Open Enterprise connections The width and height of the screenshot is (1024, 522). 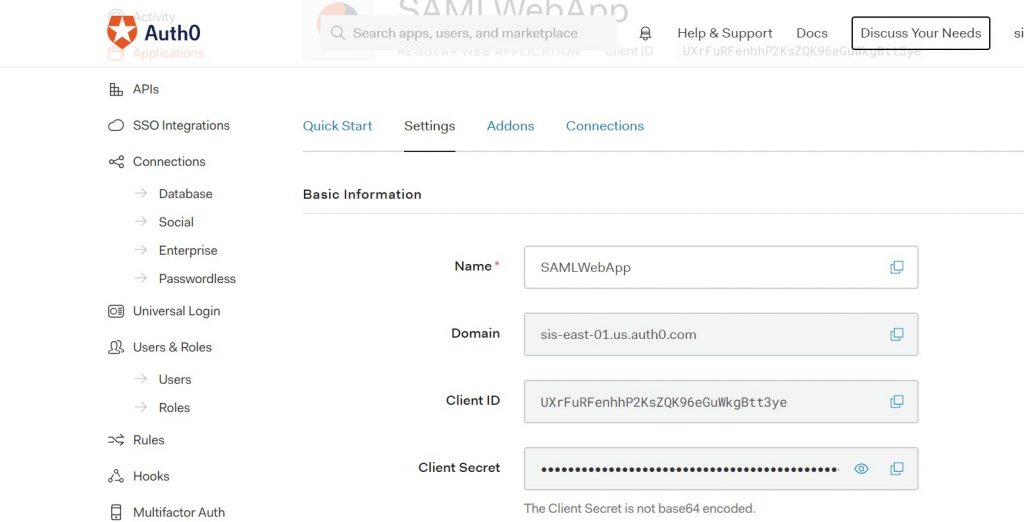point(188,250)
